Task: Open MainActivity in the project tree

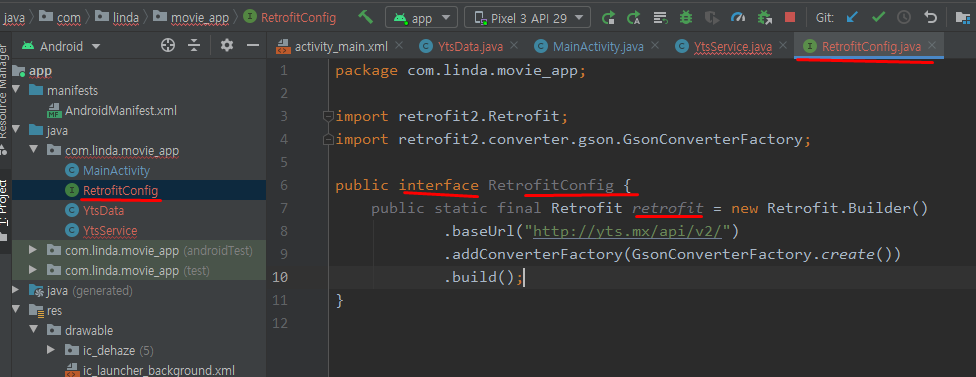Action: coord(116,170)
